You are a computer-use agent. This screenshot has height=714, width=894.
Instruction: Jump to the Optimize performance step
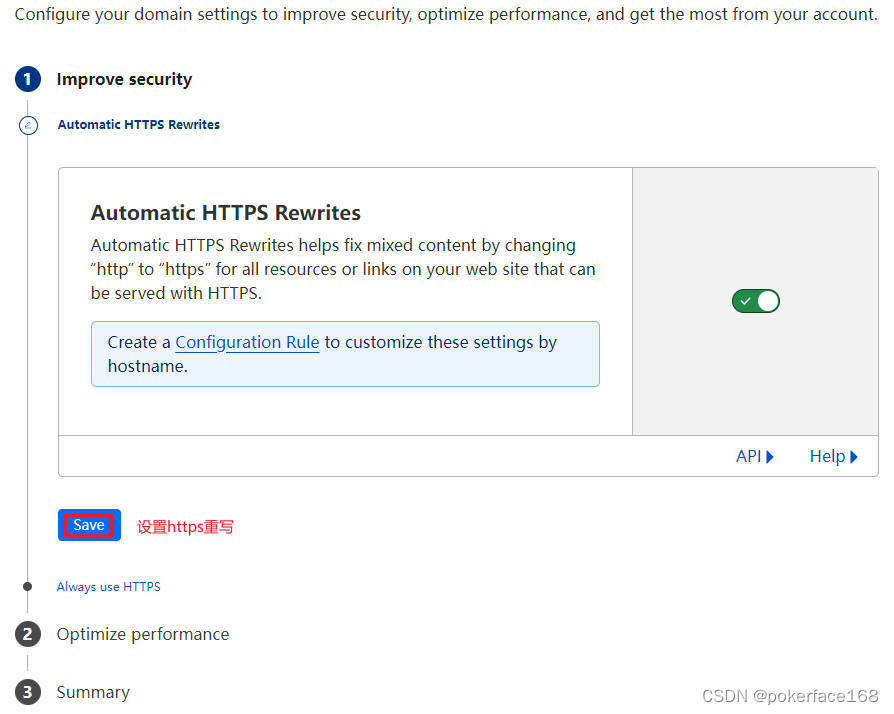[142, 634]
